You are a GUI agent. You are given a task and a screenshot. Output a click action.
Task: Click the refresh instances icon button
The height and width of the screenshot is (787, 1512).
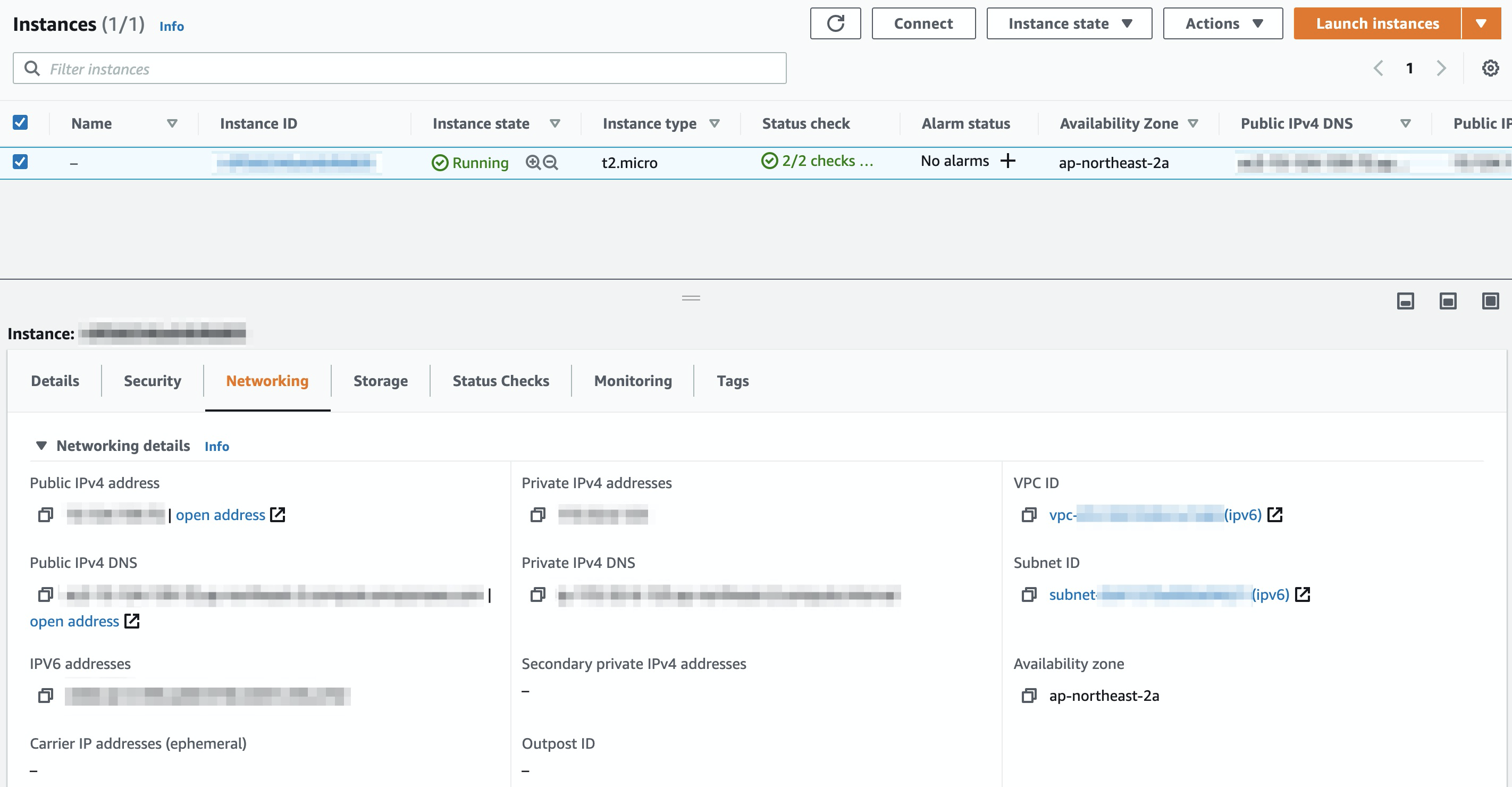pos(835,23)
